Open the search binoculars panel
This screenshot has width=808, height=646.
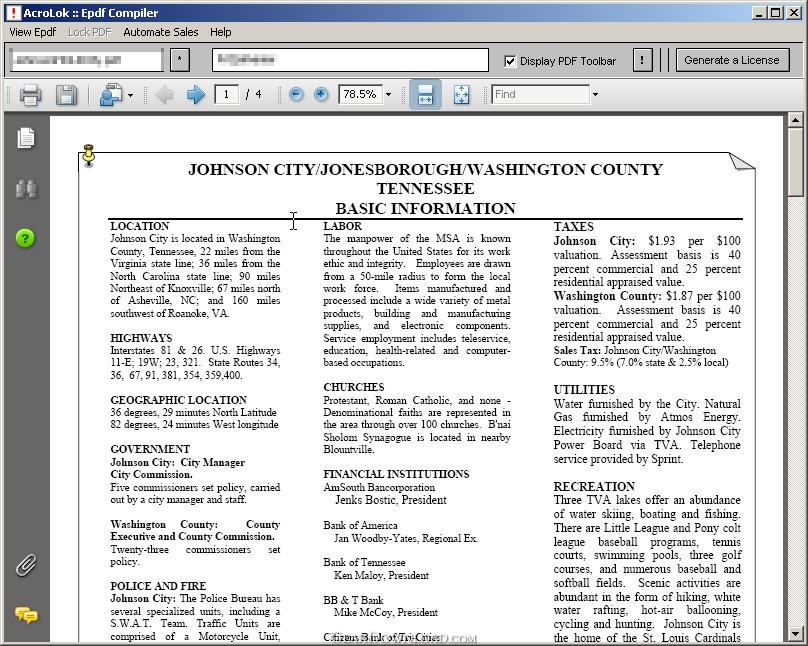click(26, 189)
